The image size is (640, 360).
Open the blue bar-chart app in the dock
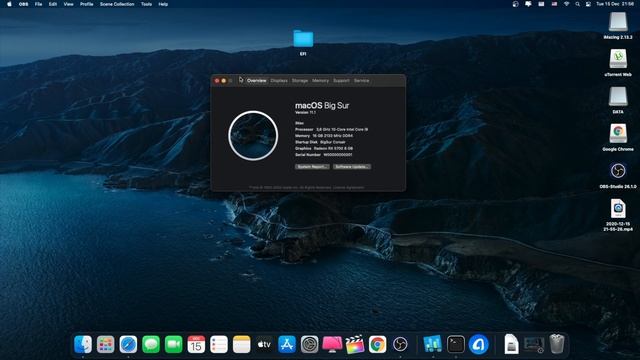click(x=433, y=344)
